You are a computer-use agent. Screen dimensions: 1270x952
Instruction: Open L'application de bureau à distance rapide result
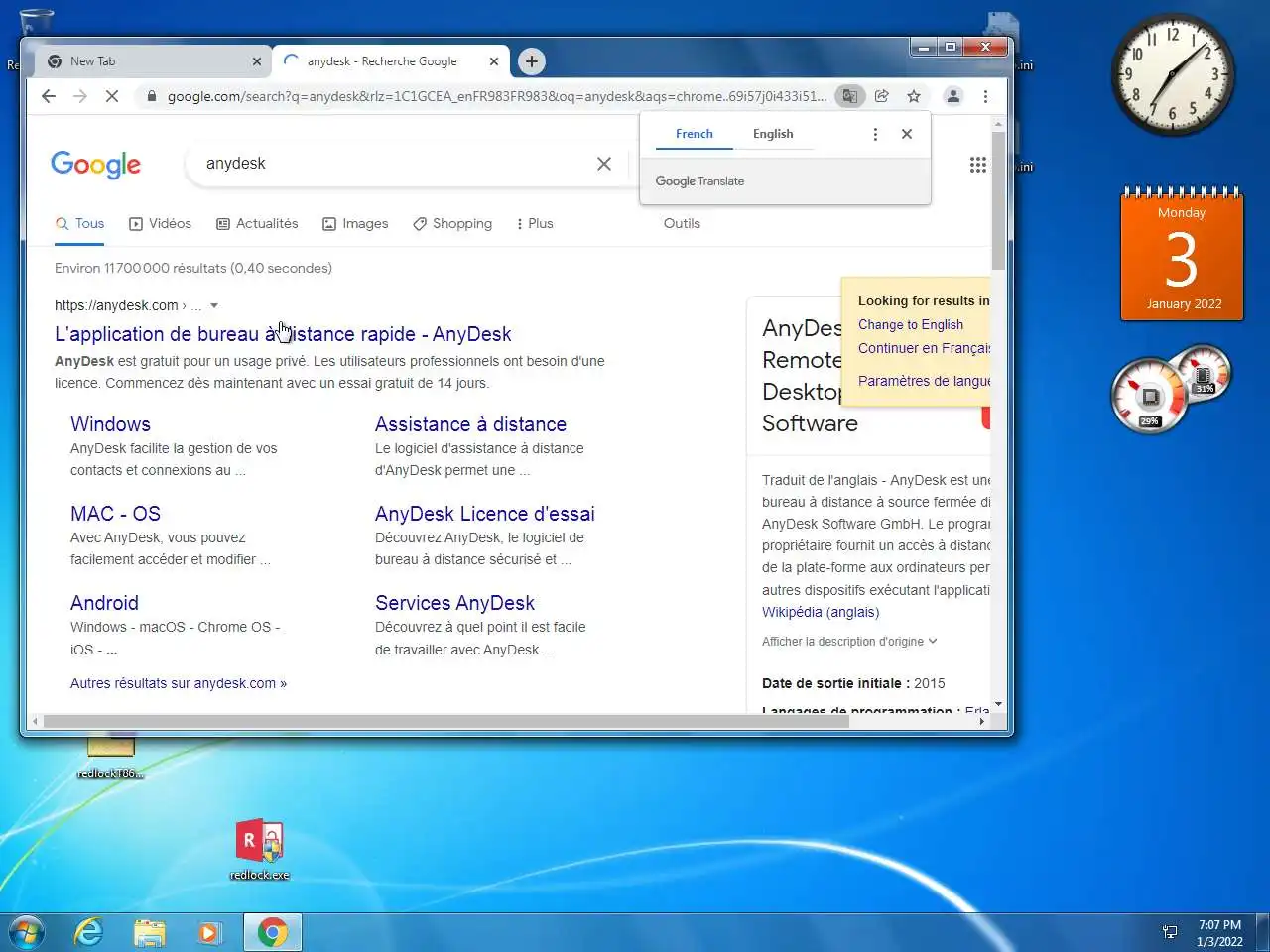(283, 334)
